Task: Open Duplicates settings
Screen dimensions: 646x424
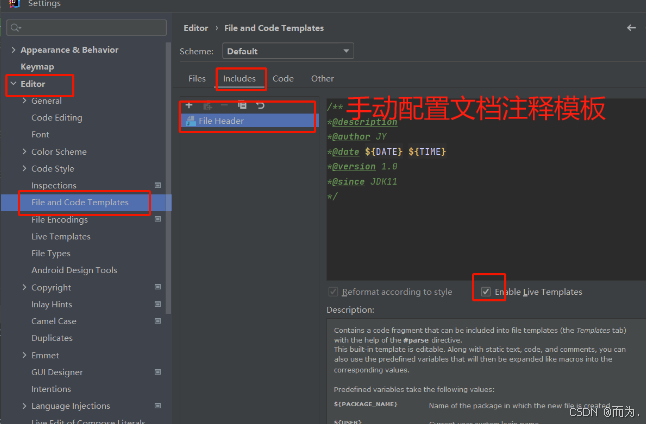Action: (x=52, y=338)
